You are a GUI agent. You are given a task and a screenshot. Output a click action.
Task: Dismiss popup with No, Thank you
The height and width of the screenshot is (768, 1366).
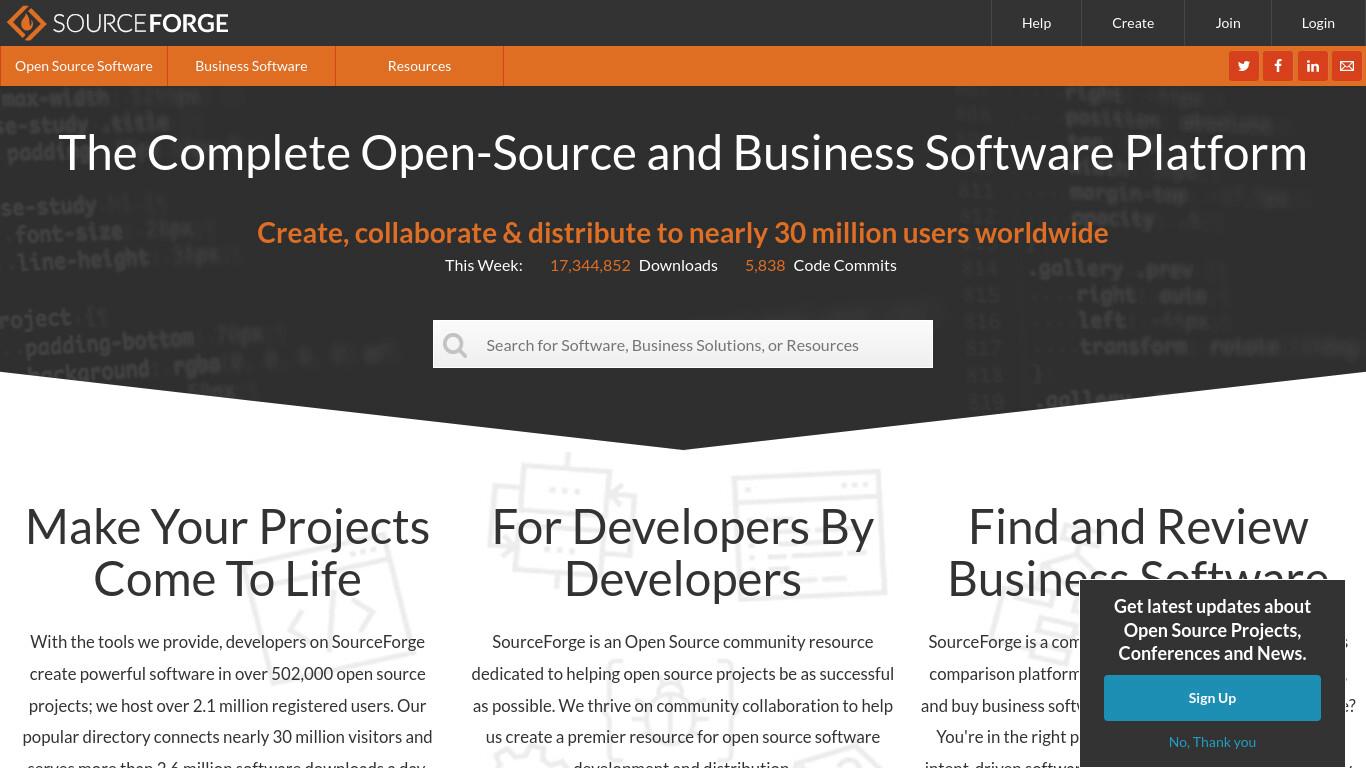point(1212,742)
